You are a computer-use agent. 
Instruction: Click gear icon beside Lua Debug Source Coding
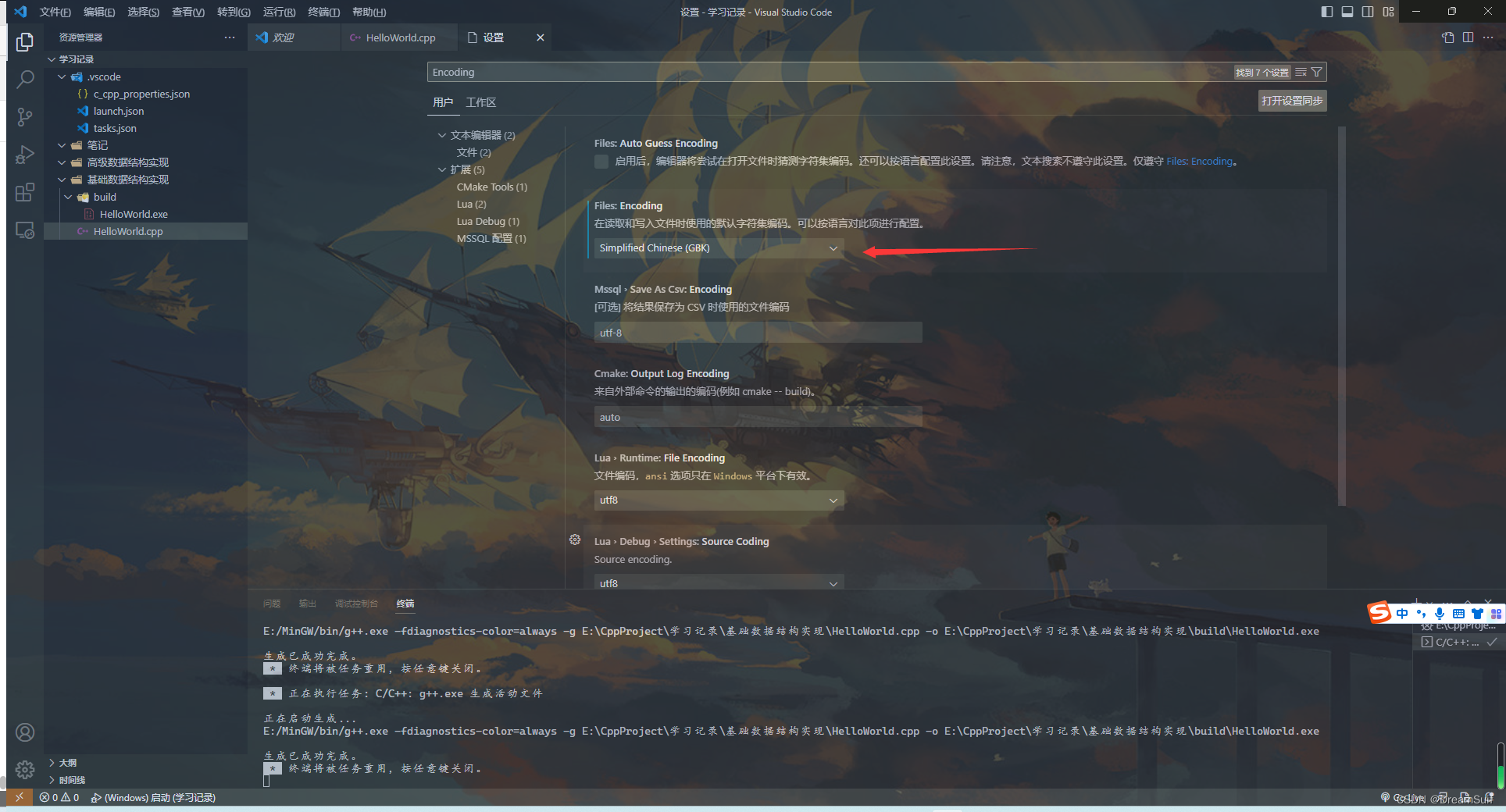(575, 540)
